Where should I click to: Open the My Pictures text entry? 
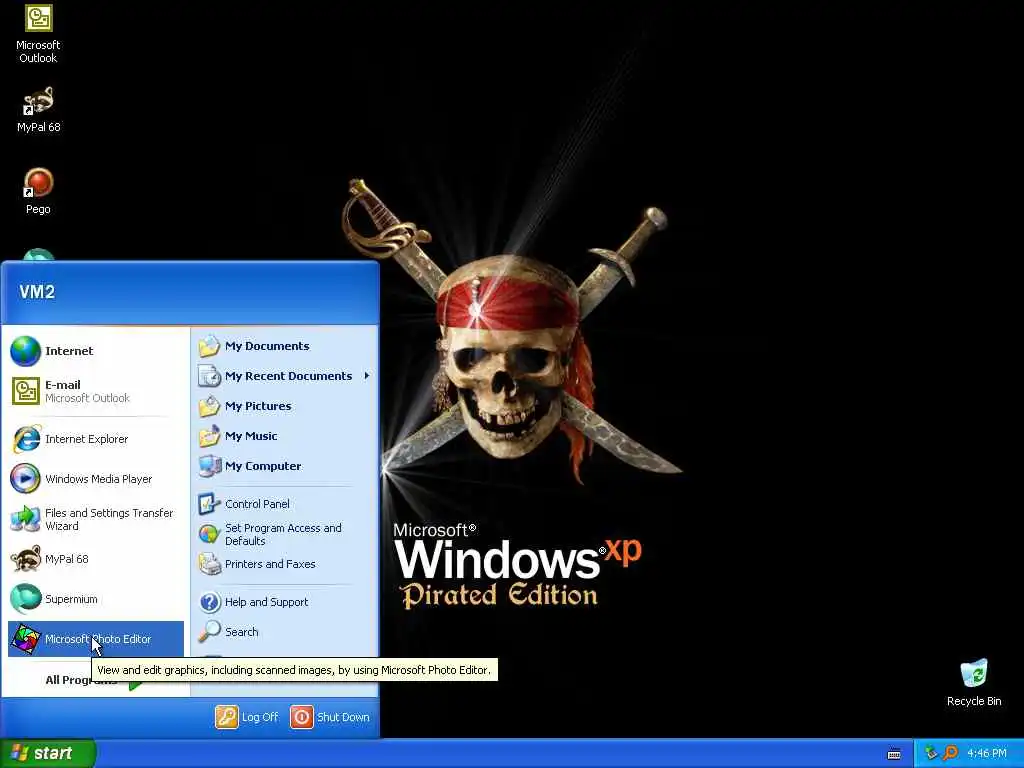point(258,406)
